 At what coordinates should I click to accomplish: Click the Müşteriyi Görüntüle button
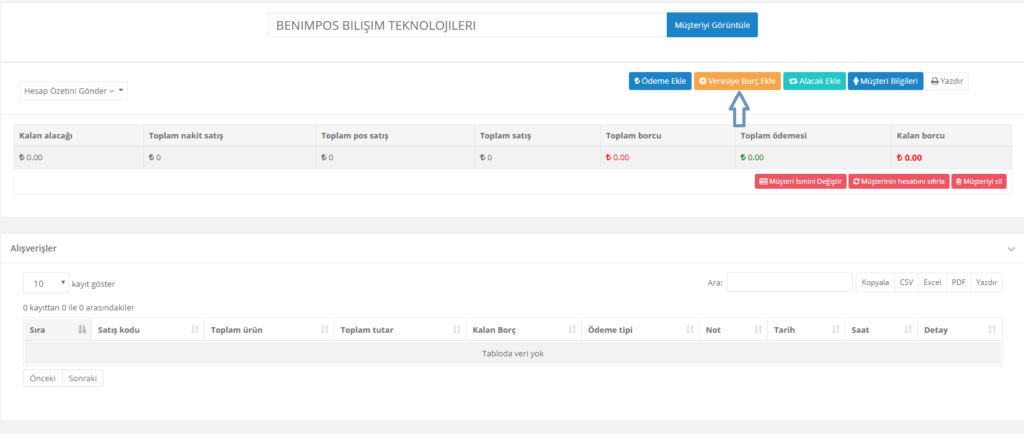coord(712,25)
